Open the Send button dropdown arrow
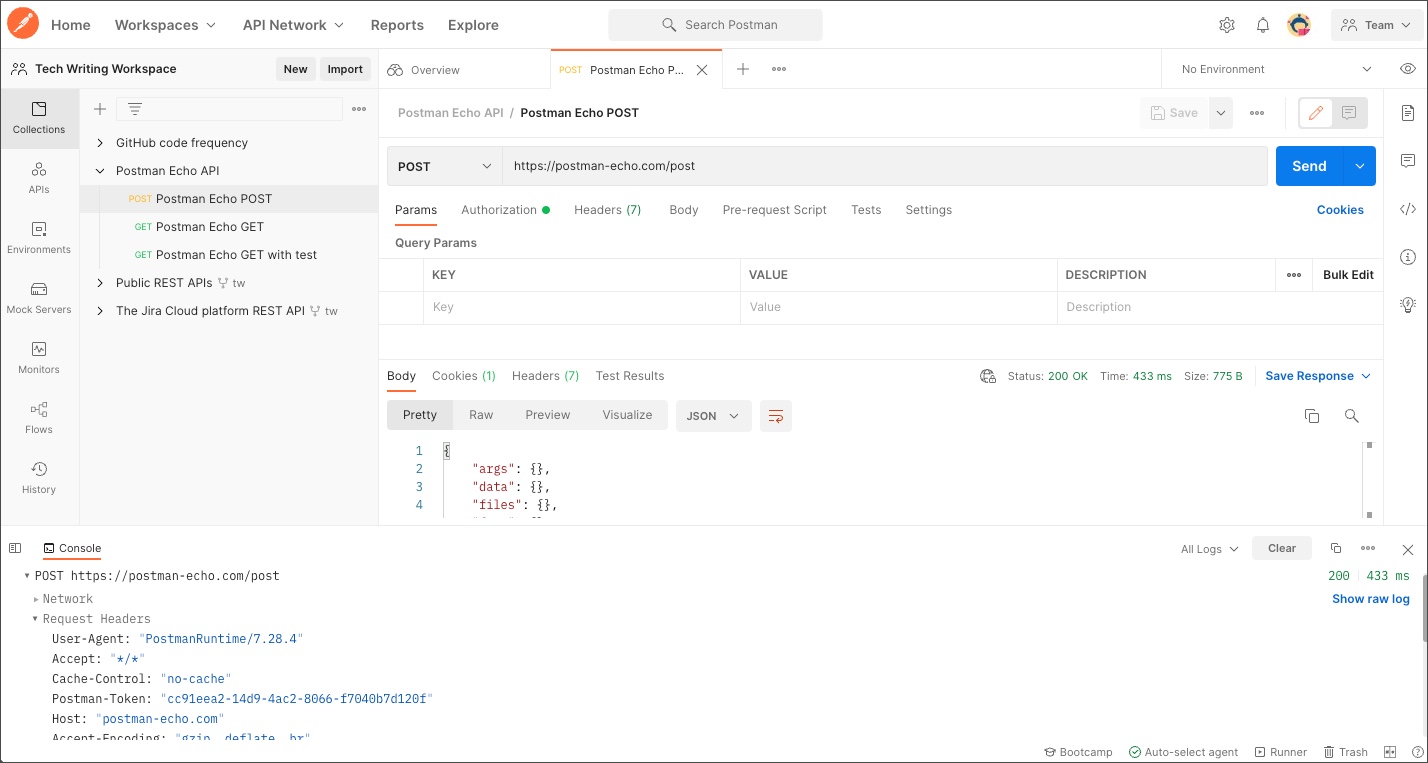The image size is (1428, 763). [1359, 166]
